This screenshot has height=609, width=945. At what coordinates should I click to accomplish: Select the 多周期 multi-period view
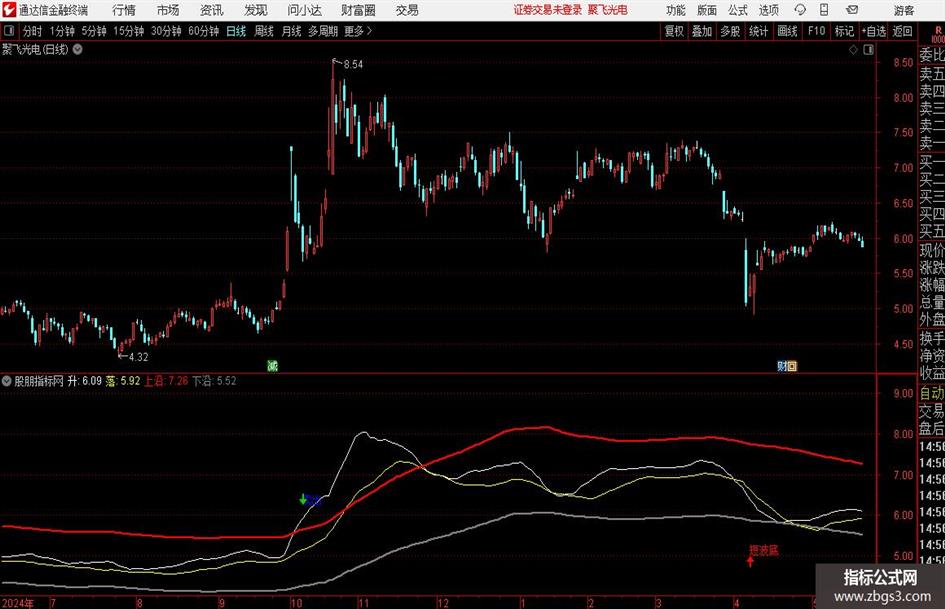coord(323,31)
